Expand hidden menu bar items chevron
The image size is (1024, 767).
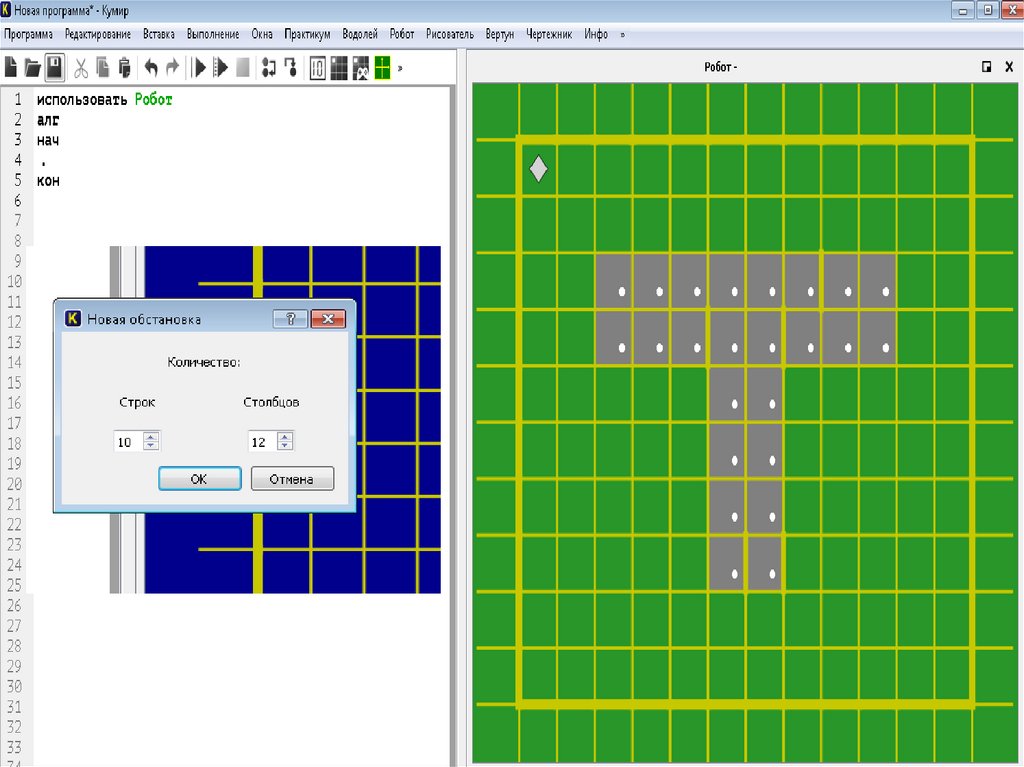pyautogui.click(x=623, y=34)
